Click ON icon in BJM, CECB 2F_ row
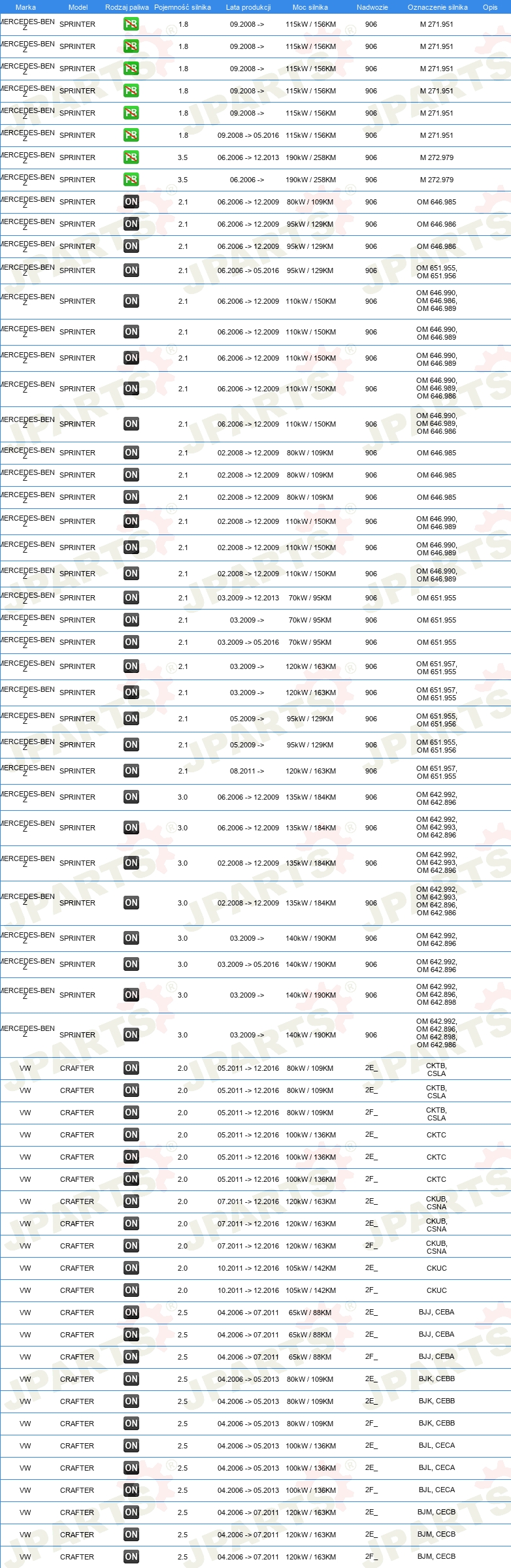 pos(131,1557)
